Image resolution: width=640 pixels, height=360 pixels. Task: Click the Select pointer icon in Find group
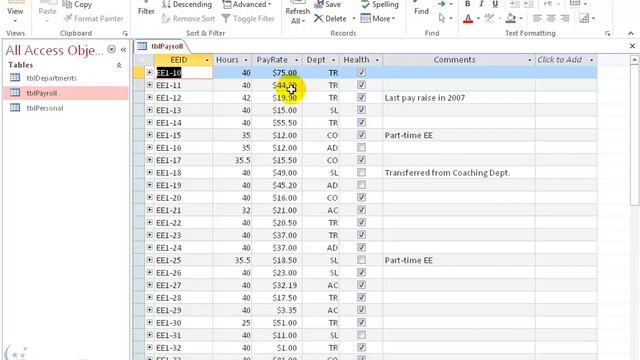coord(442,18)
